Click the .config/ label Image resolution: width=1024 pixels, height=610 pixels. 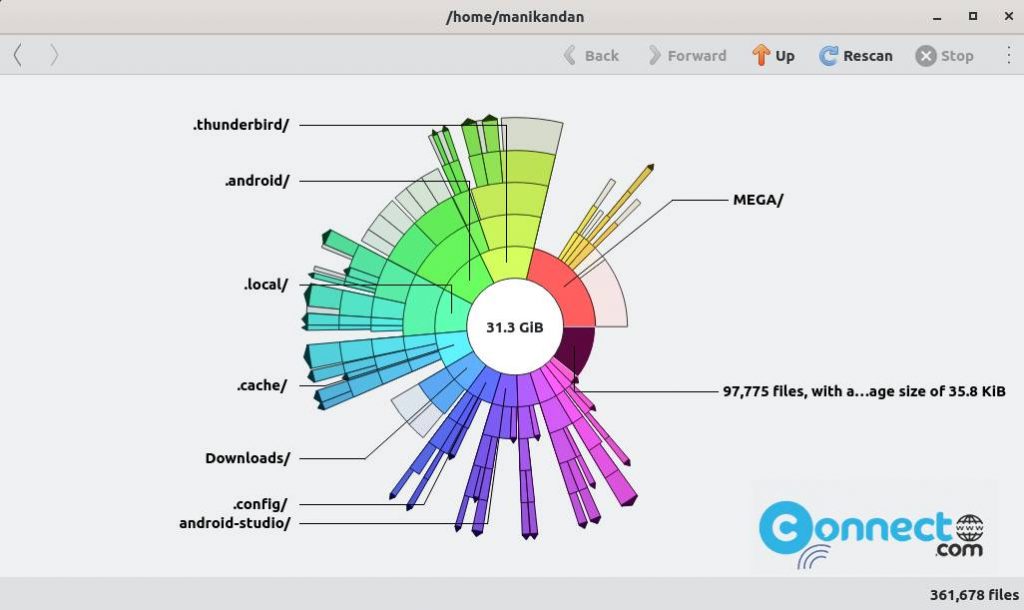tap(259, 503)
